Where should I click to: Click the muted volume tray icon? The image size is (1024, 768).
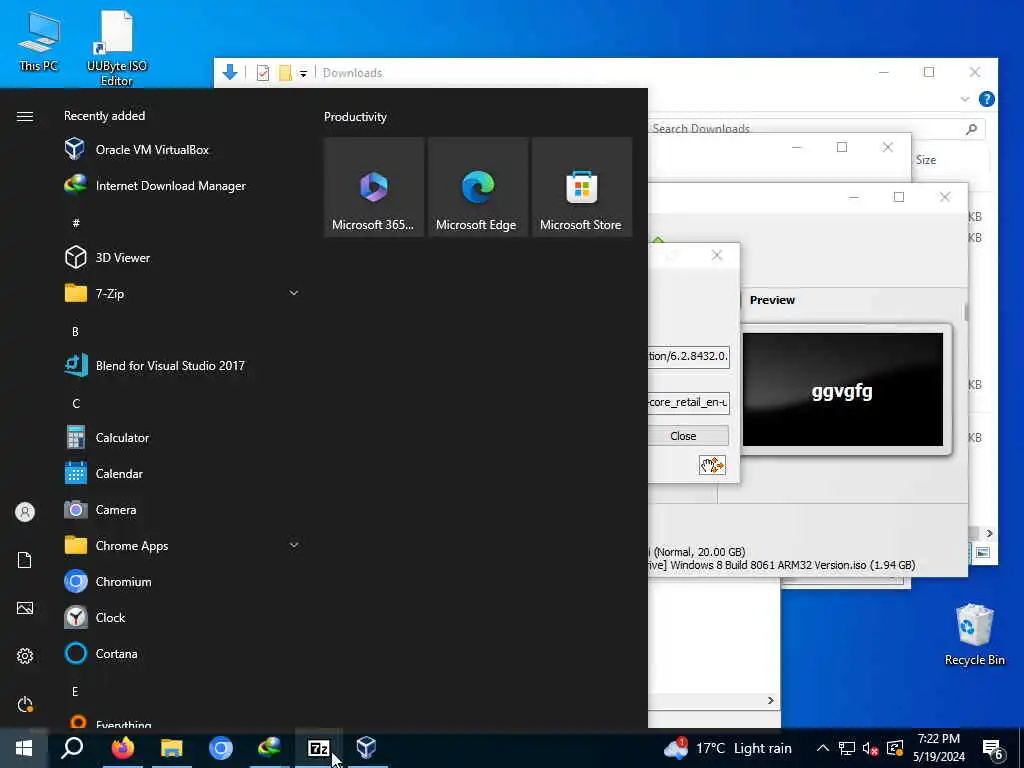pyautogui.click(x=870, y=748)
